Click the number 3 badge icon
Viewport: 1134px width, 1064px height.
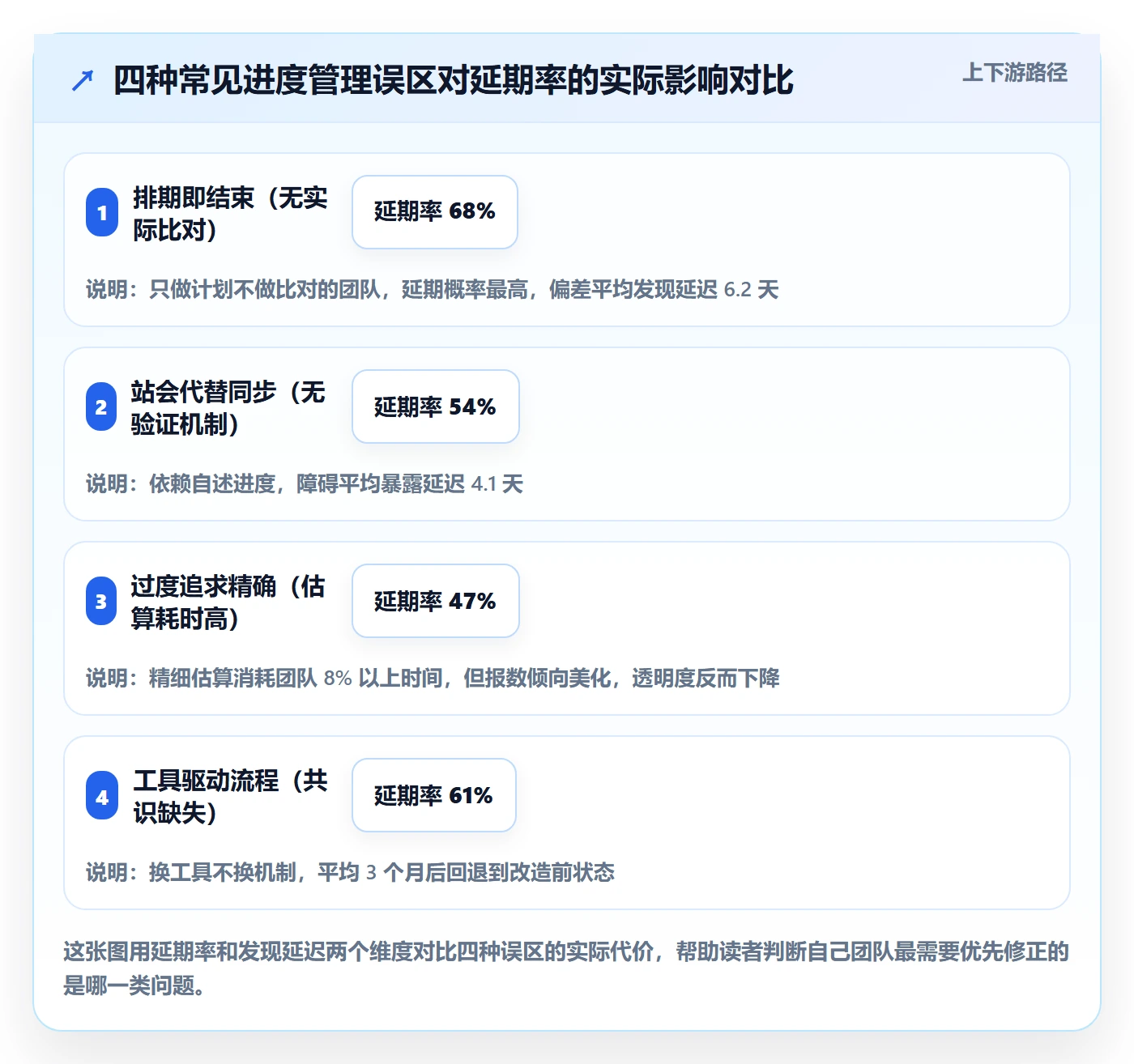(x=101, y=601)
